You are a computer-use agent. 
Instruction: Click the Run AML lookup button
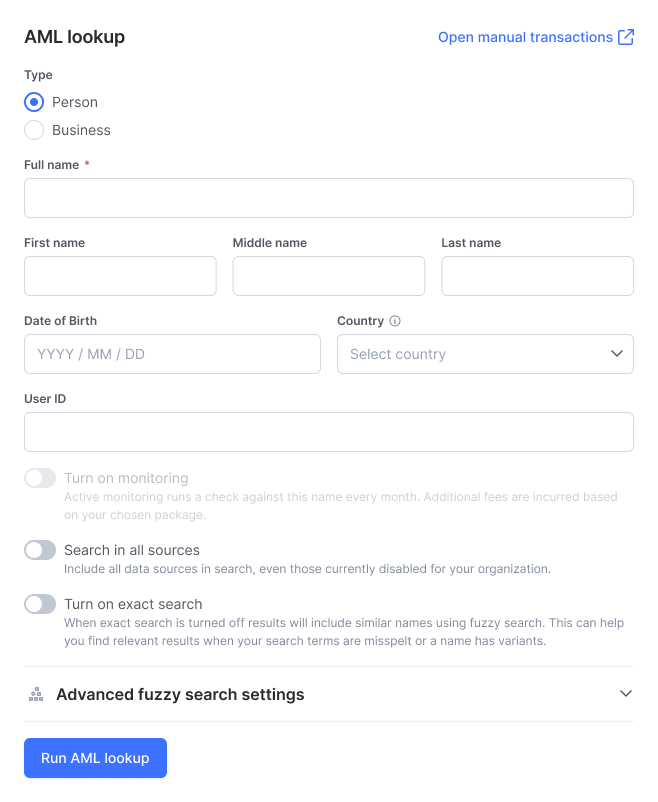(x=95, y=758)
